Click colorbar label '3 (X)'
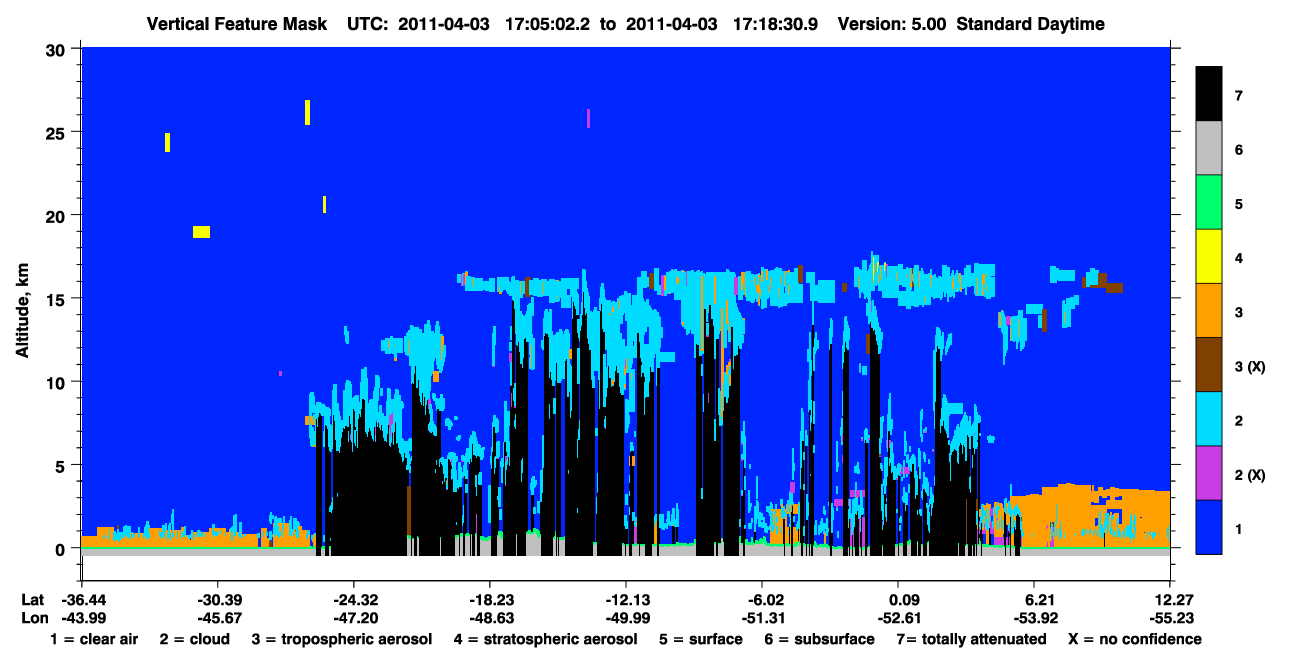This screenshot has height=667, width=1300. pos(1249,367)
